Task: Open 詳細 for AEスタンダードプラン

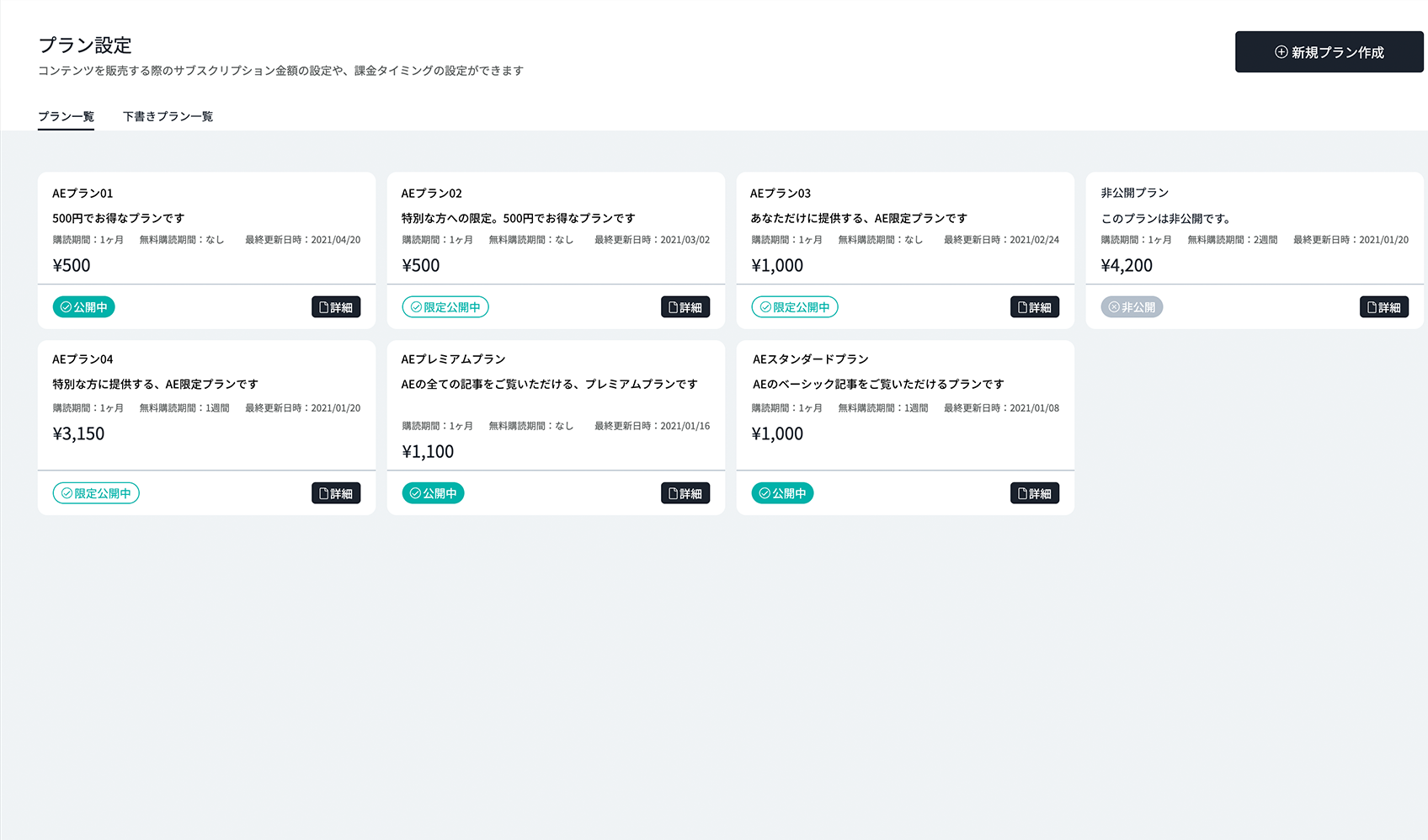Action: 1035,492
